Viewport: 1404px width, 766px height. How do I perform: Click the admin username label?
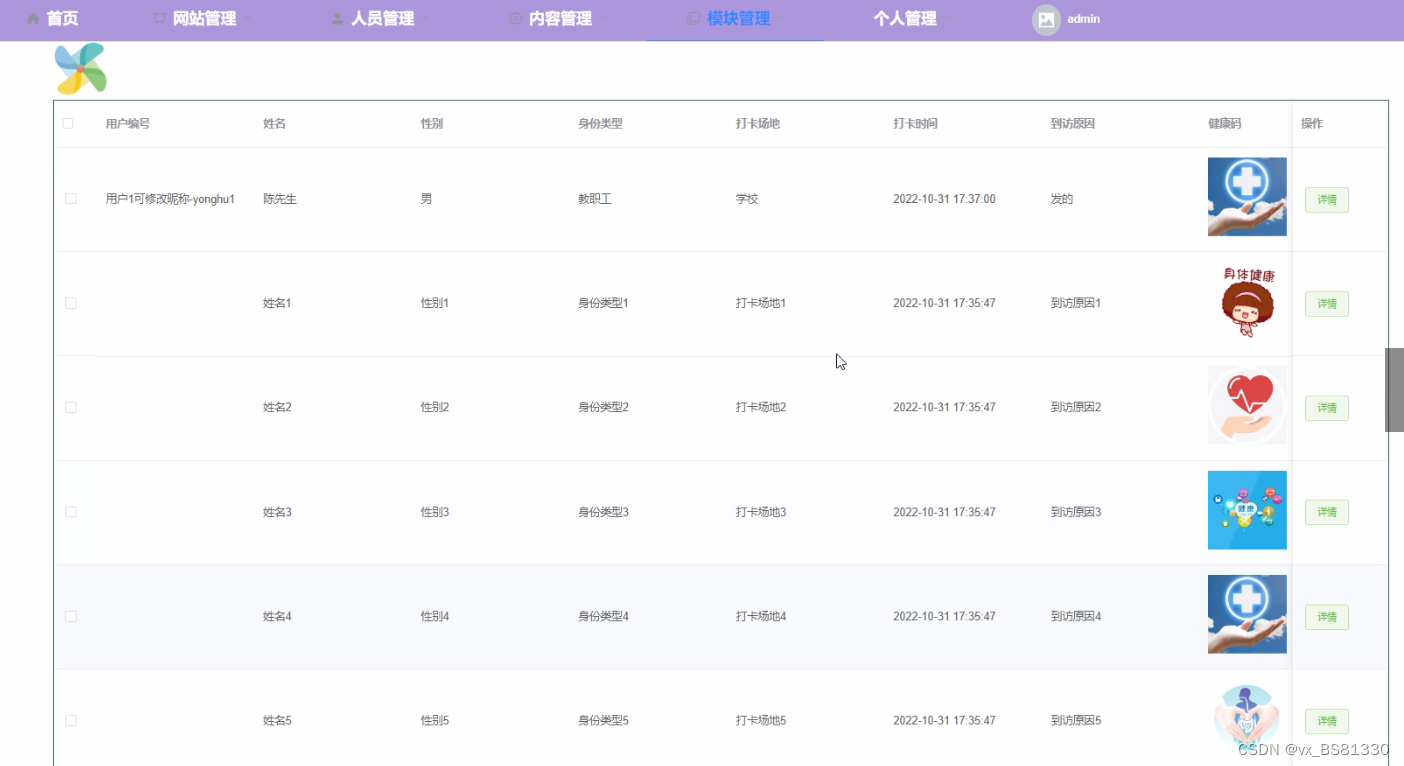[x=1083, y=19]
